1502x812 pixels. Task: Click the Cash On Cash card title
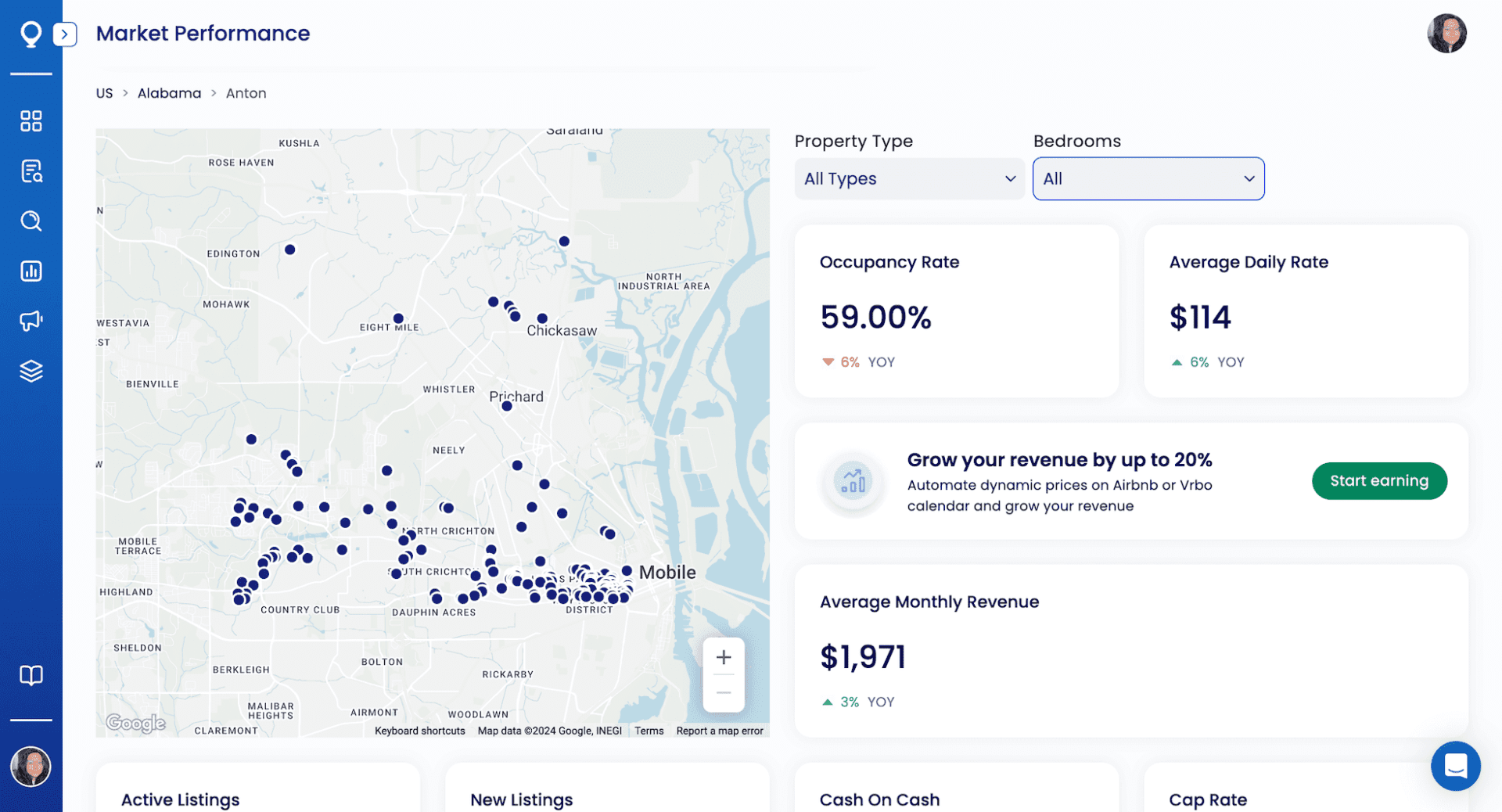[x=879, y=799]
